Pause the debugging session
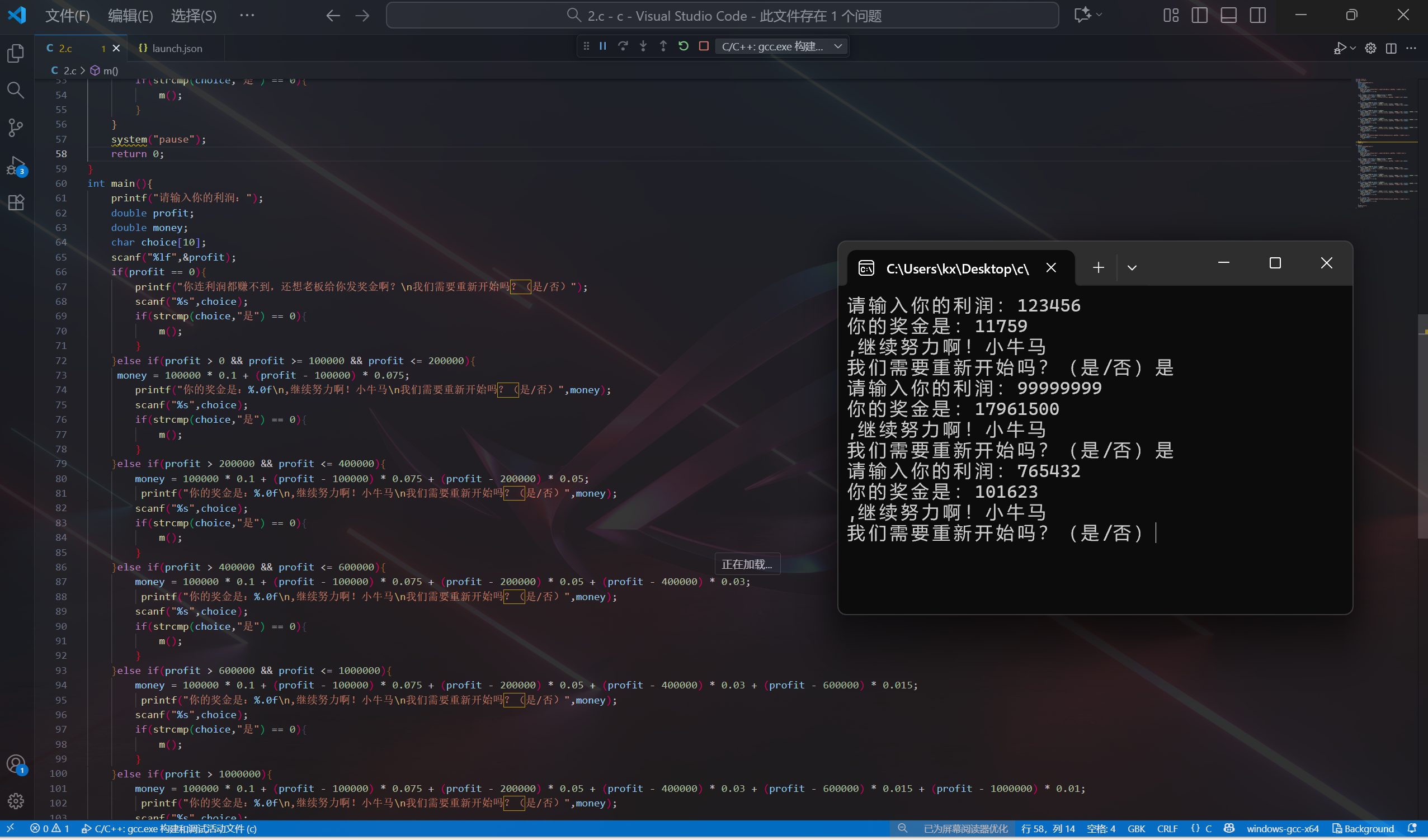This screenshot has width=1428, height=840. click(x=603, y=46)
